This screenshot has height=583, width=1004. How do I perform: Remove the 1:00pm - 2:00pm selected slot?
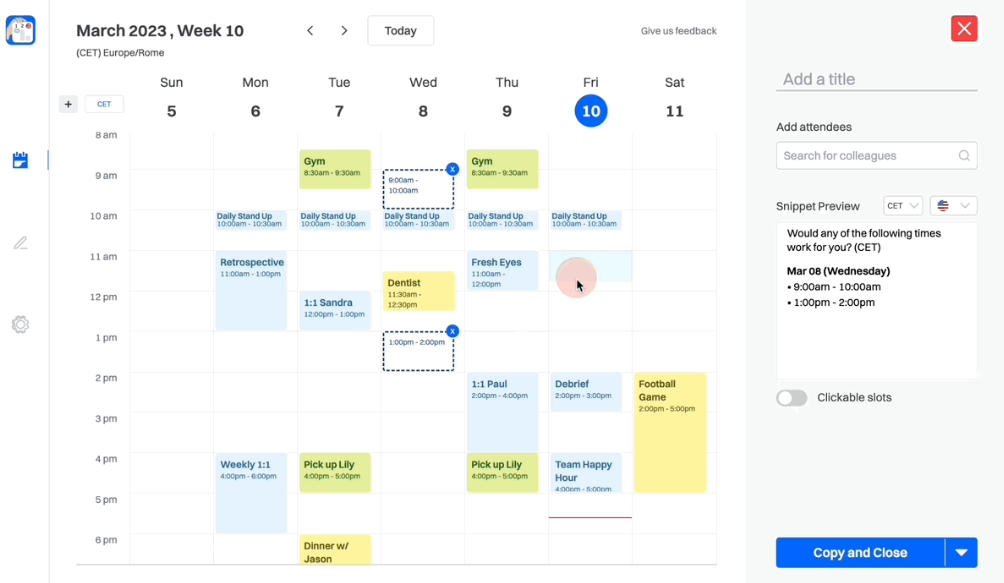pyautogui.click(x=452, y=331)
